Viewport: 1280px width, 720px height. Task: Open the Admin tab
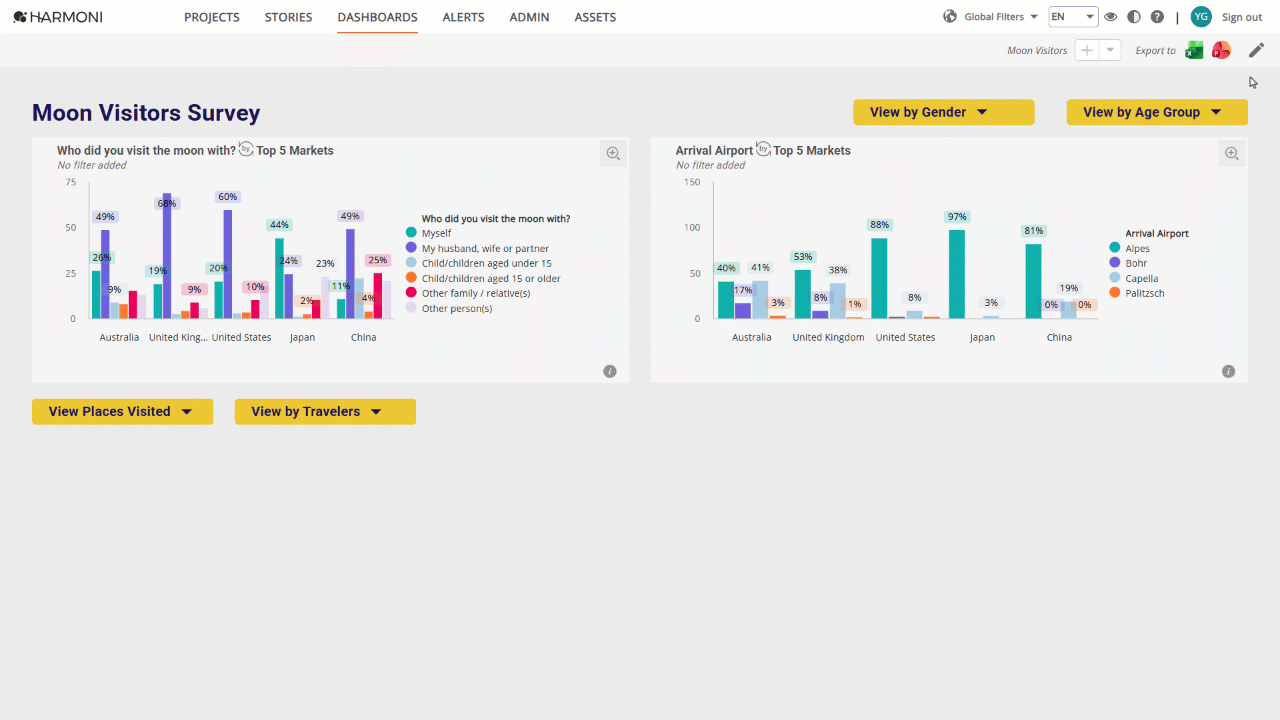coord(530,17)
